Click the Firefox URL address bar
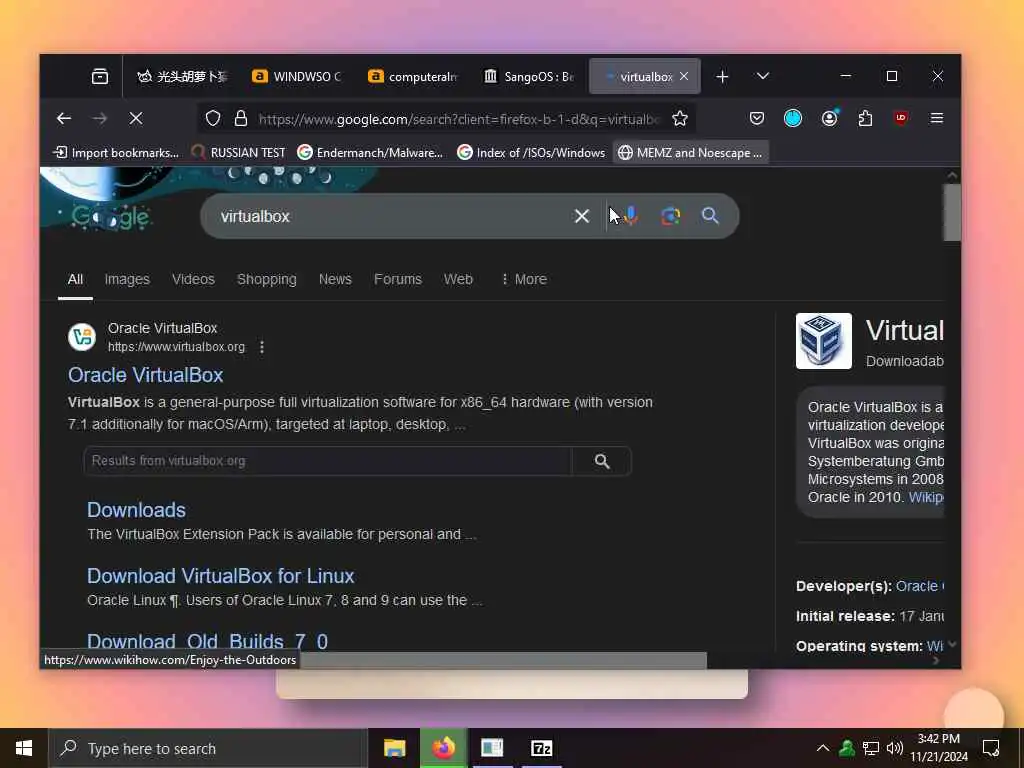 pos(459,118)
